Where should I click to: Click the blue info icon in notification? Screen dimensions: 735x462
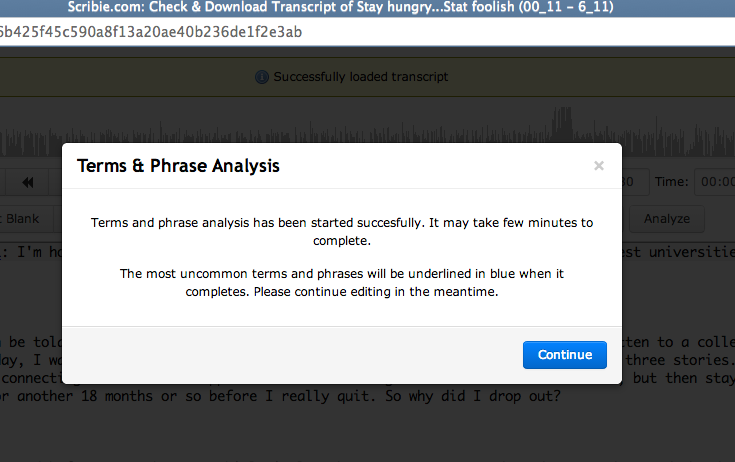262,77
